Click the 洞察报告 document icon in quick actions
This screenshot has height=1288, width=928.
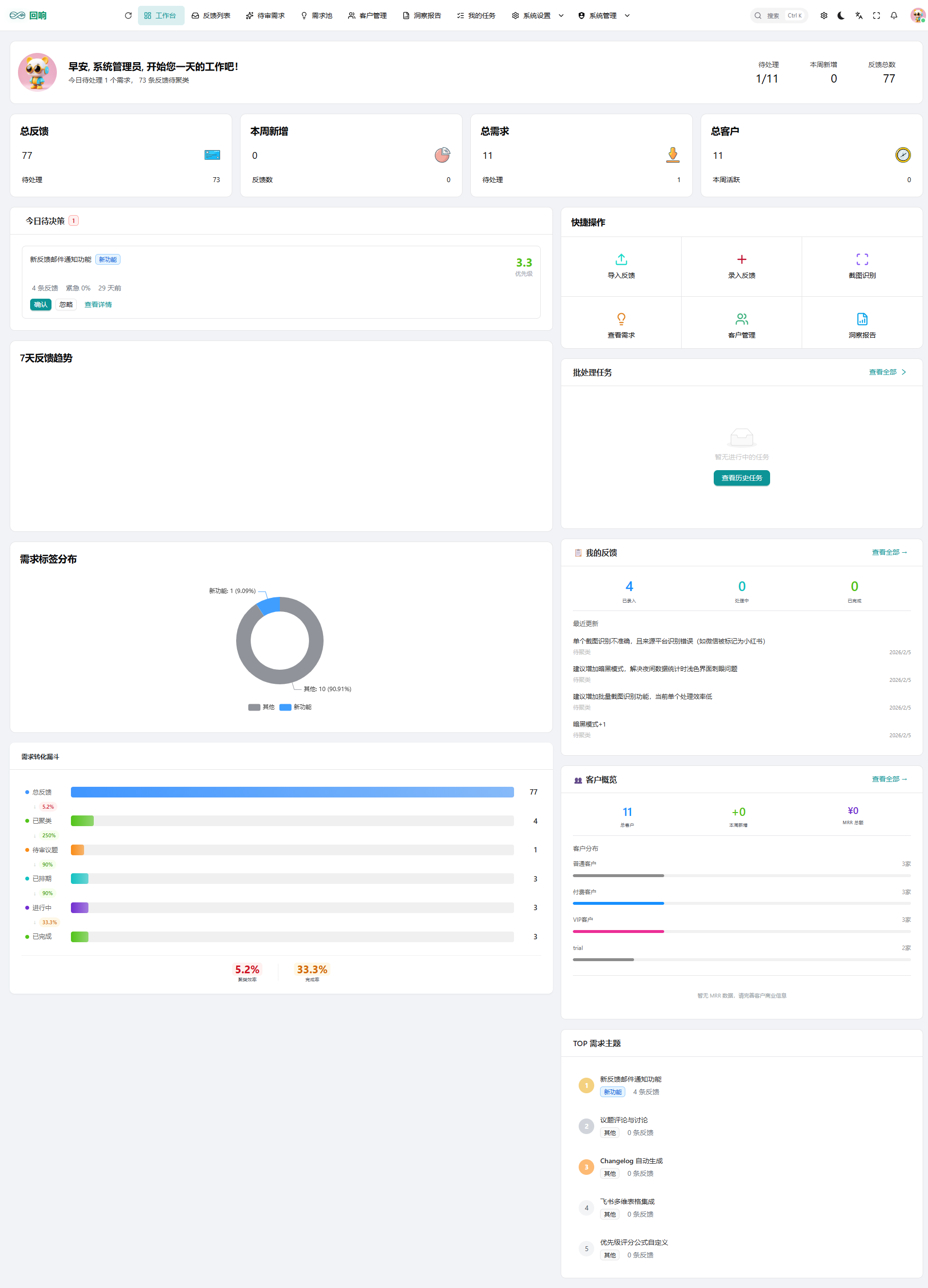(x=862, y=319)
